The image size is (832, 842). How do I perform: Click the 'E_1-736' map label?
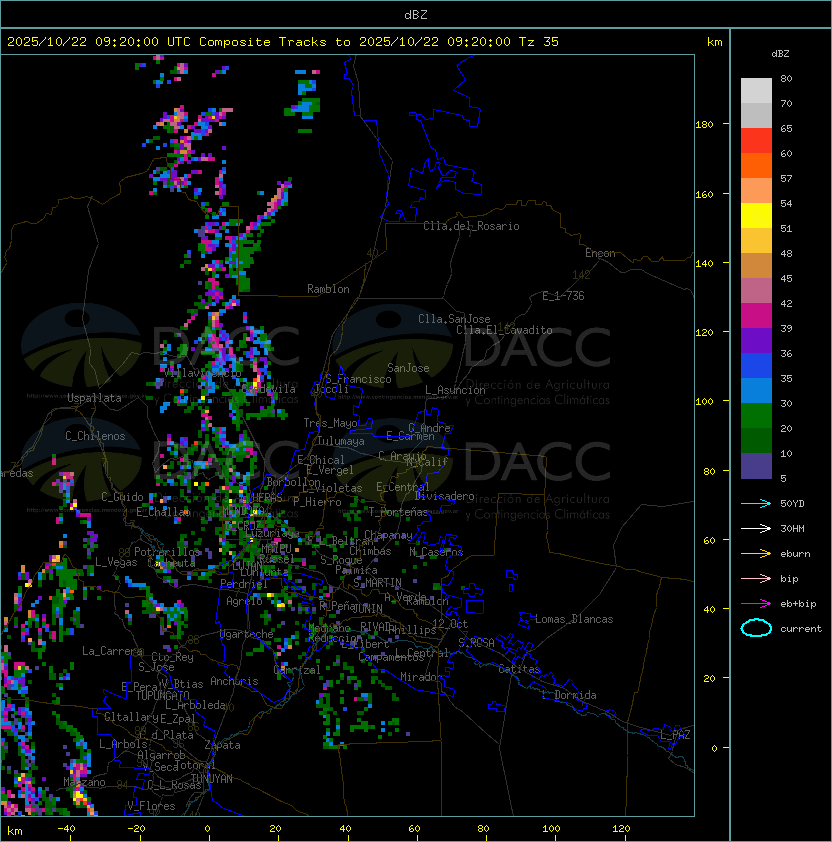[x=563, y=296]
